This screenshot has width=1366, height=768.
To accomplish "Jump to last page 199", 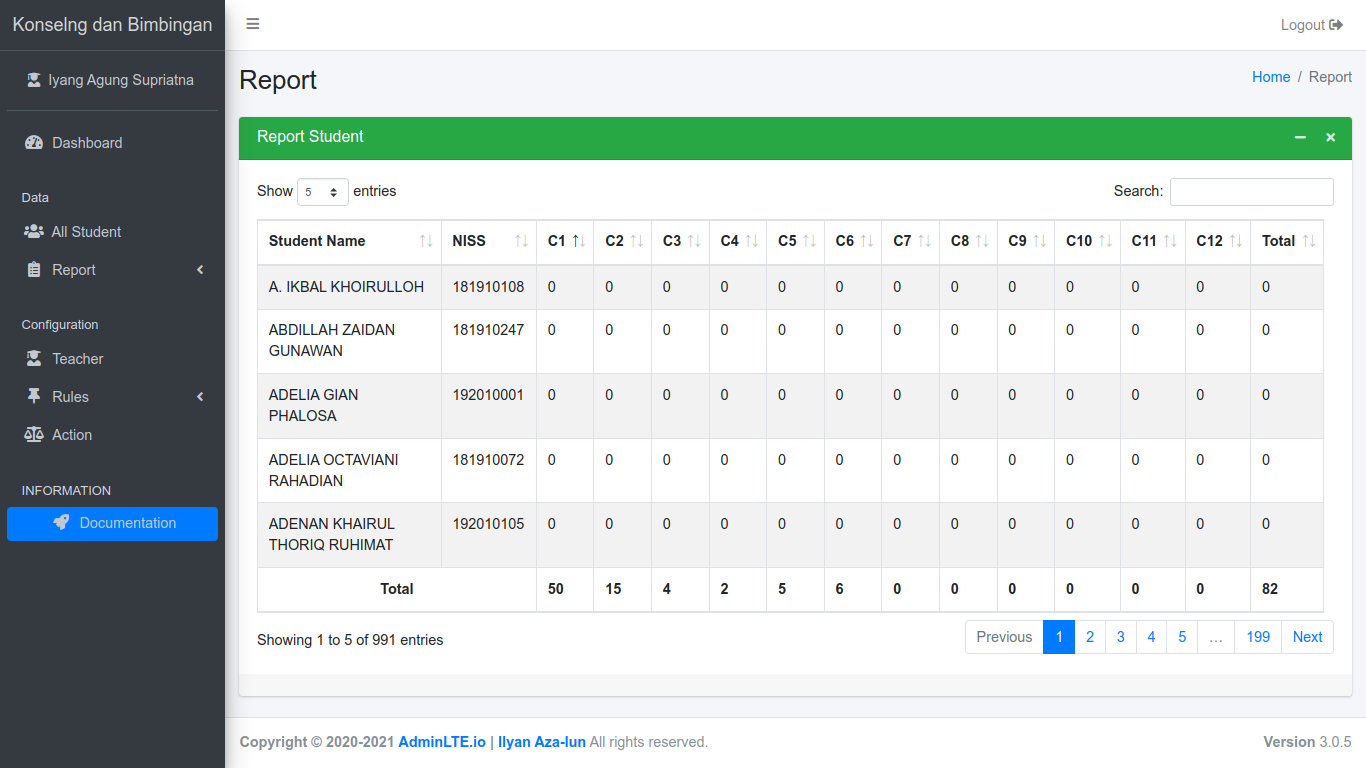I will (1258, 637).
